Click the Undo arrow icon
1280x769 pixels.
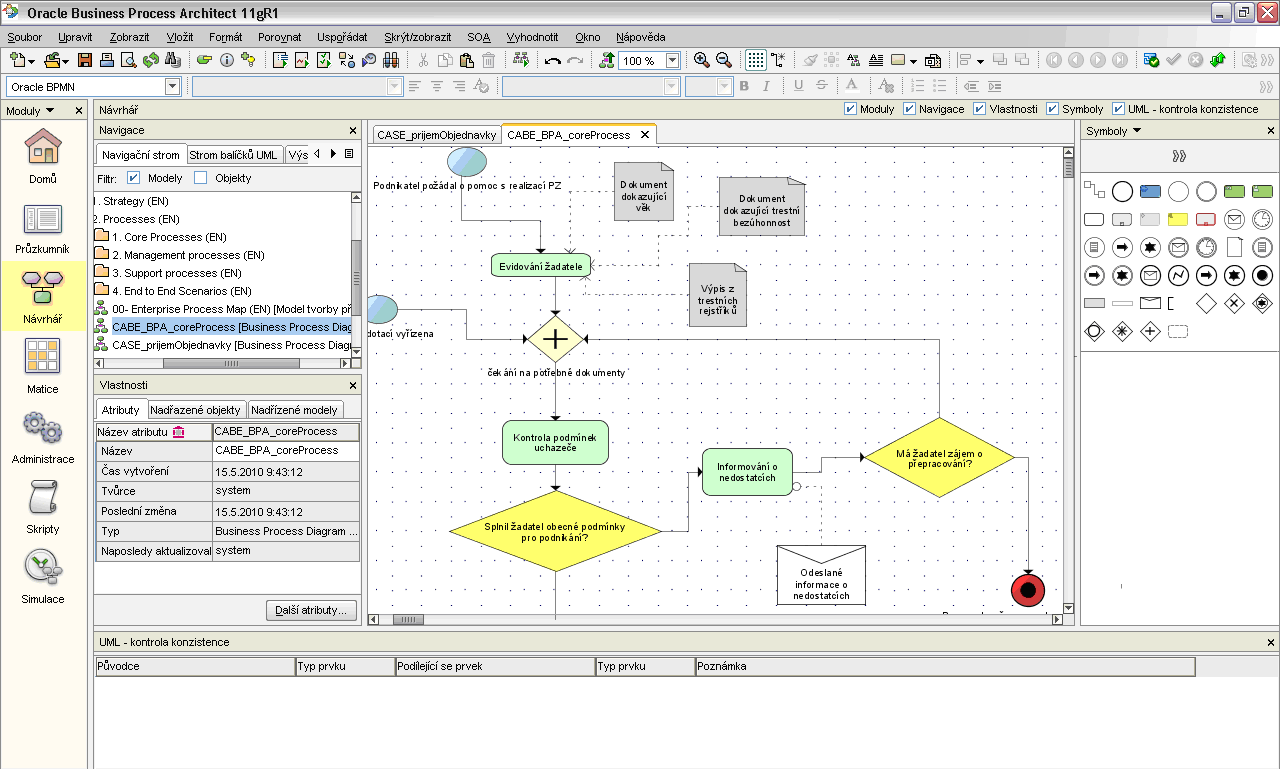(x=552, y=60)
